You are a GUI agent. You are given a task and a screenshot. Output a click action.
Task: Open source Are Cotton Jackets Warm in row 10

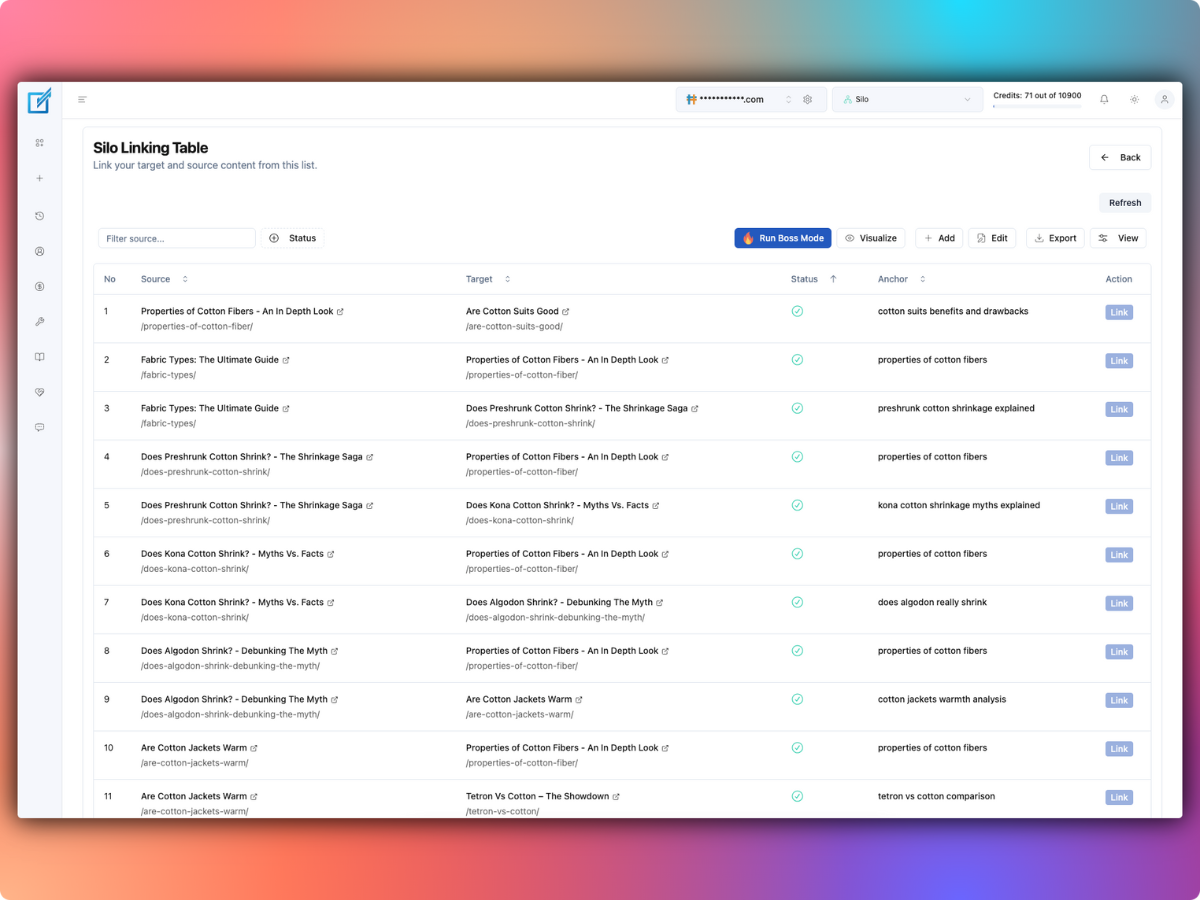coord(194,748)
